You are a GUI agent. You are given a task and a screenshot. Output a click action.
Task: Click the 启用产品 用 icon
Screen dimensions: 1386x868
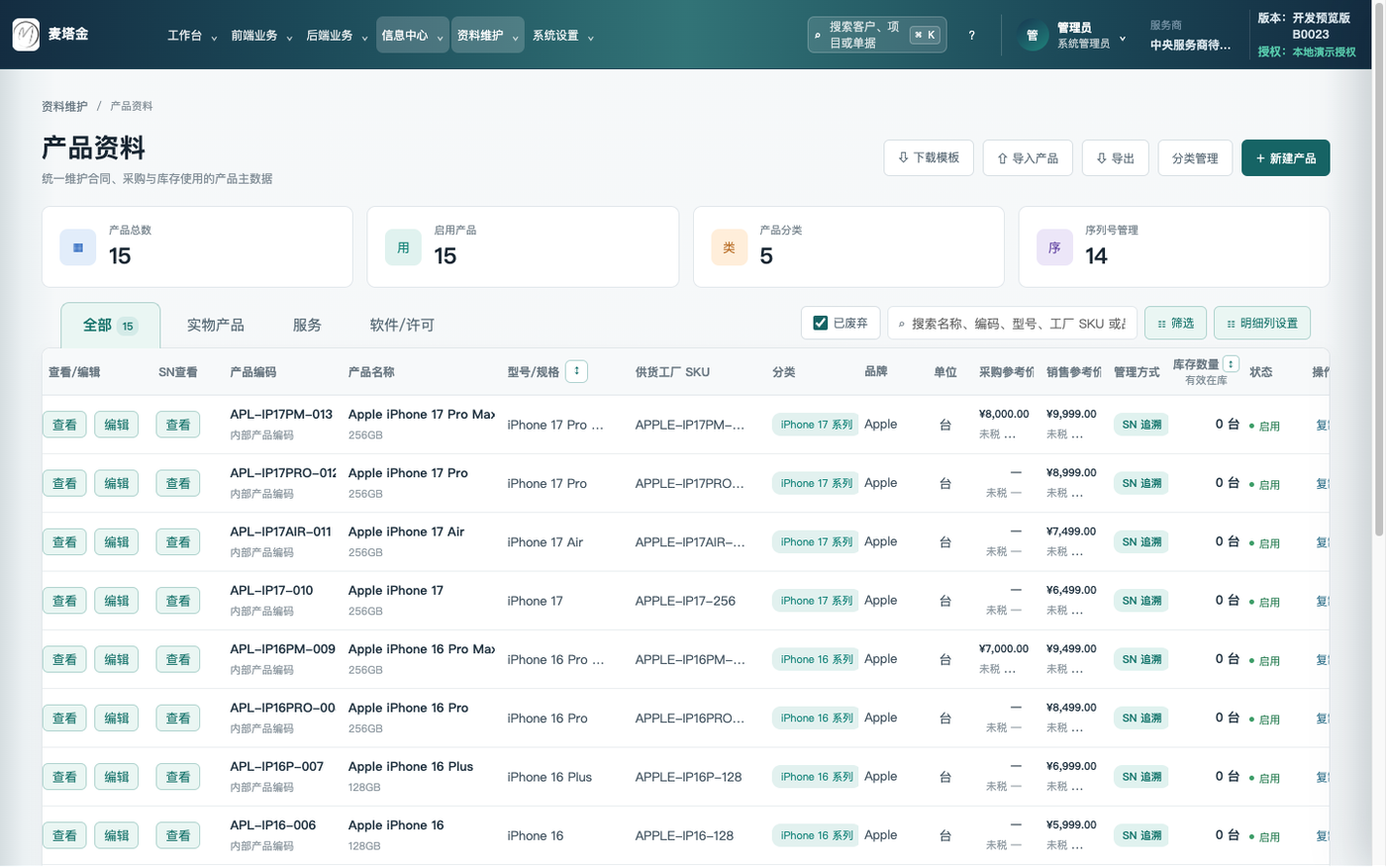point(403,247)
